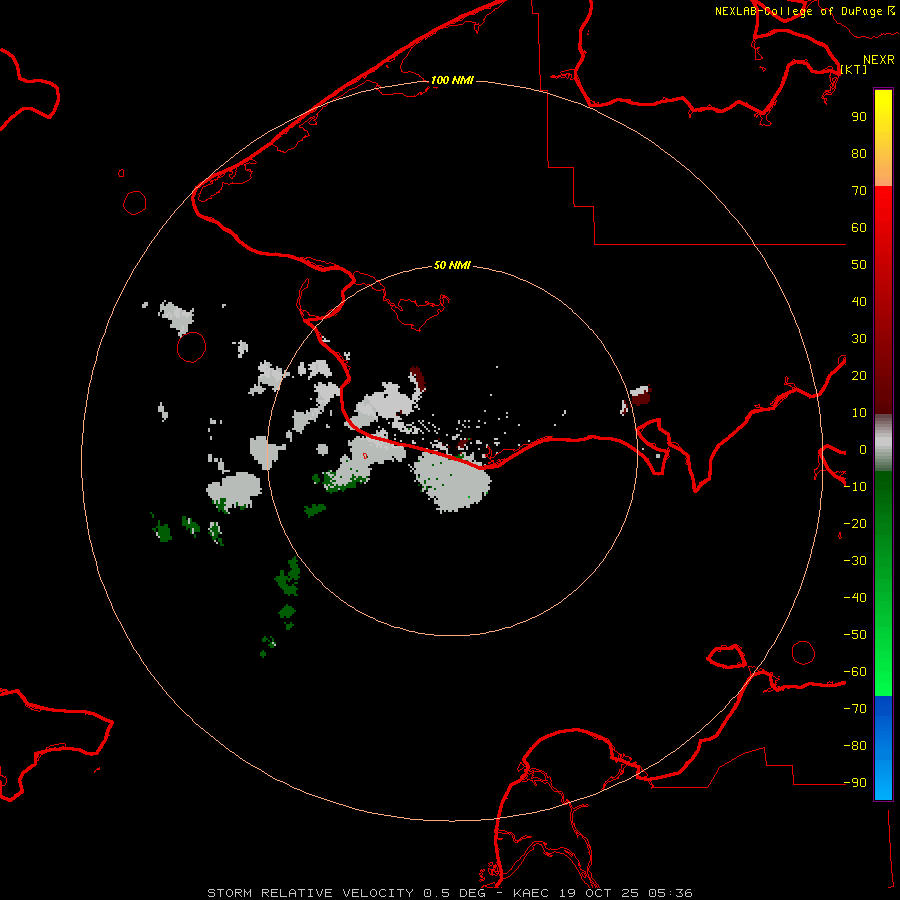Screen dimensions: 900x900
Task: Click the [KT] units label
Action: tap(854, 69)
